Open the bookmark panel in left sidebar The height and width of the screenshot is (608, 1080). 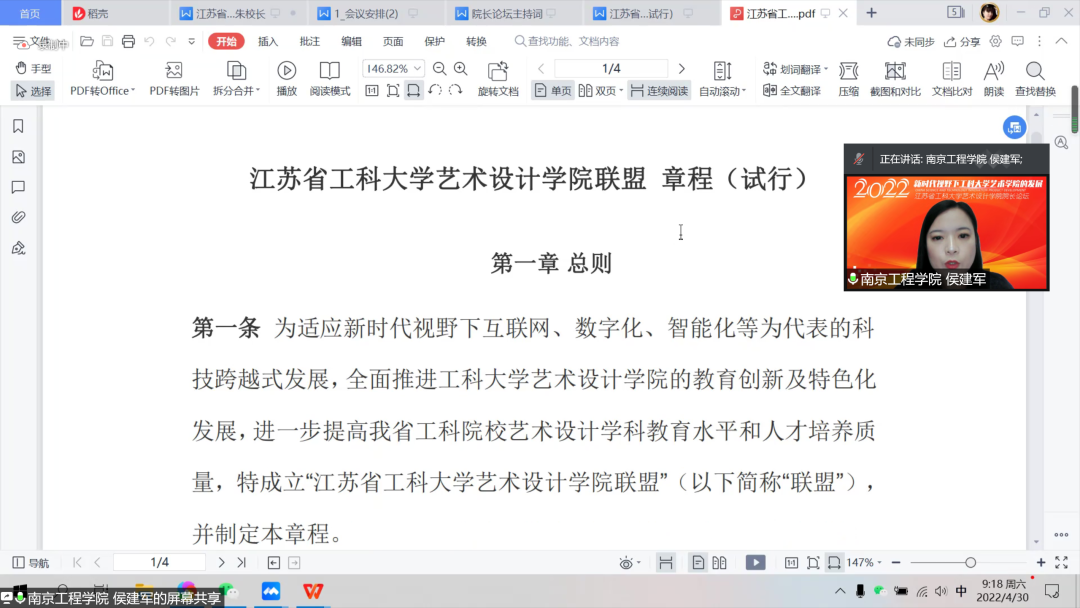(18, 127)
